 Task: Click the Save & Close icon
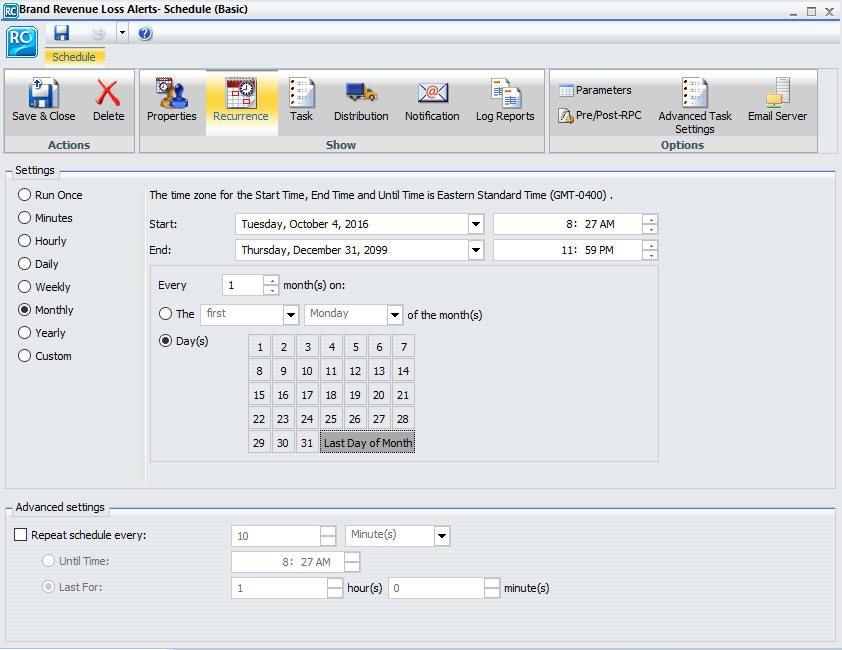[x=42, y=100]
